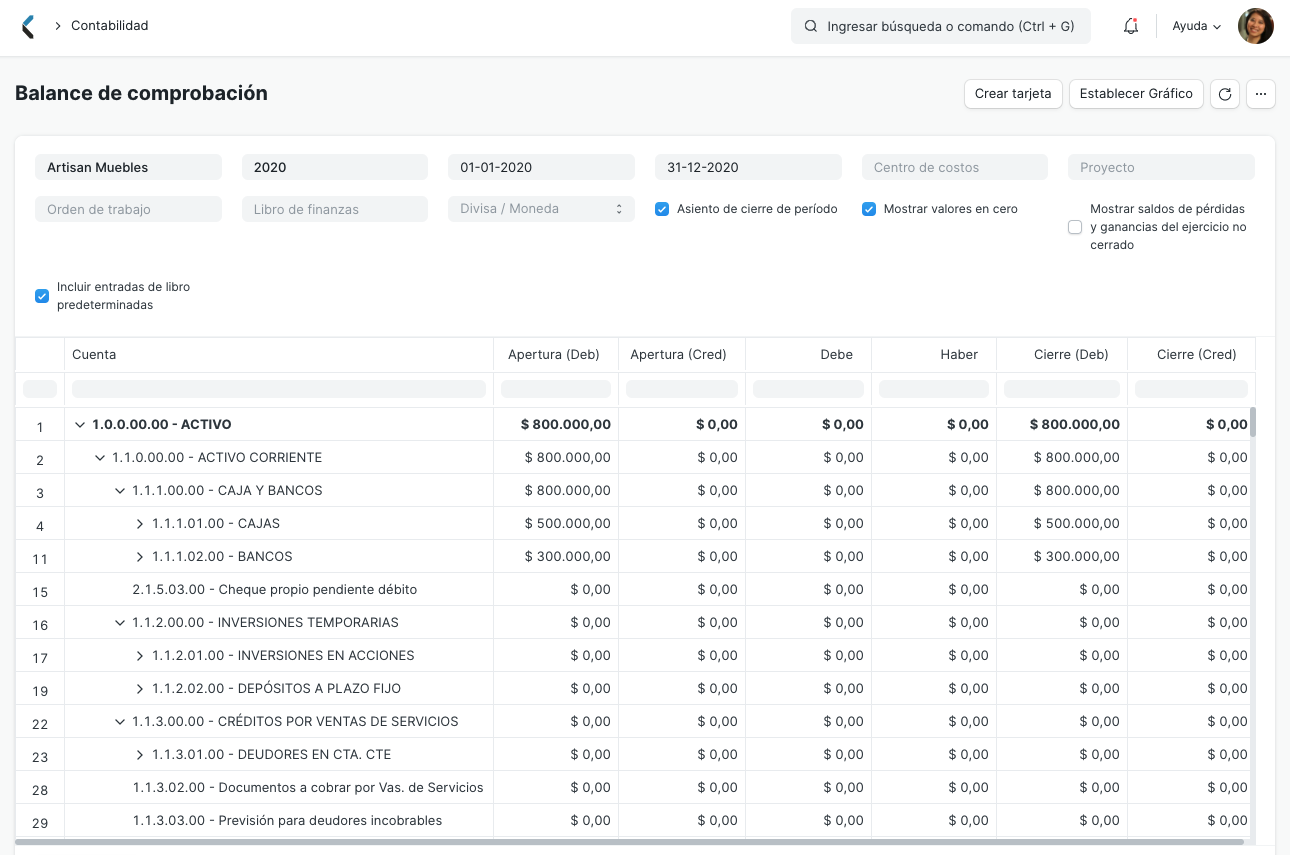
Task: Refresh the report with the reload icon
Action: 1224,93
